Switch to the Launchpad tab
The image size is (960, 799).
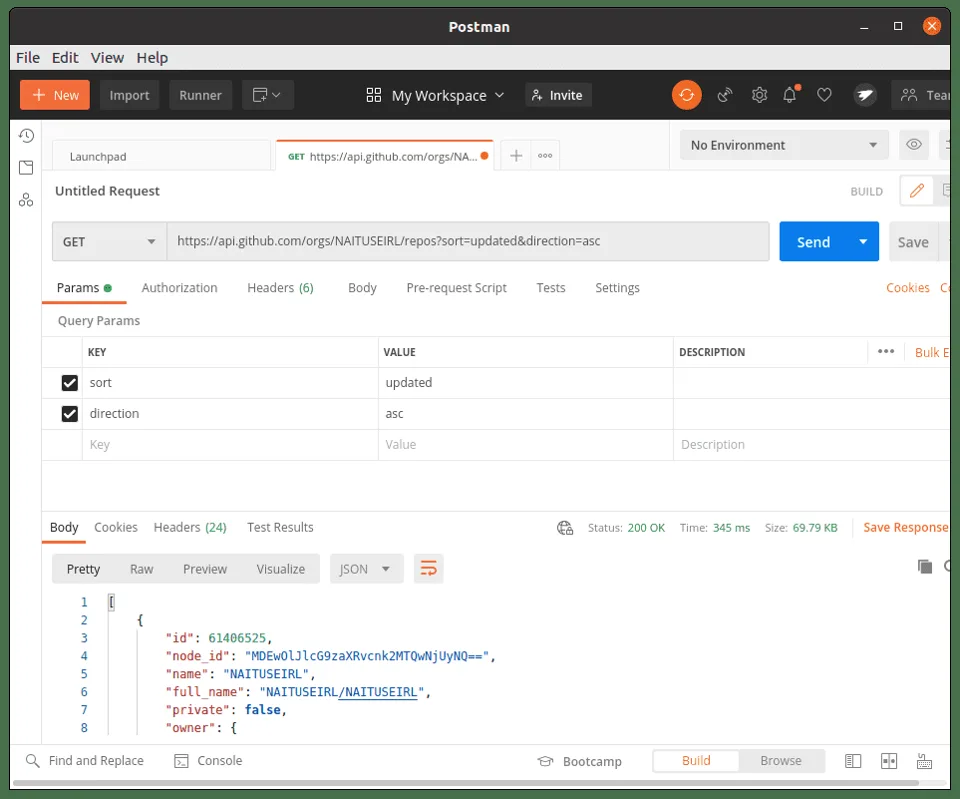162,156
